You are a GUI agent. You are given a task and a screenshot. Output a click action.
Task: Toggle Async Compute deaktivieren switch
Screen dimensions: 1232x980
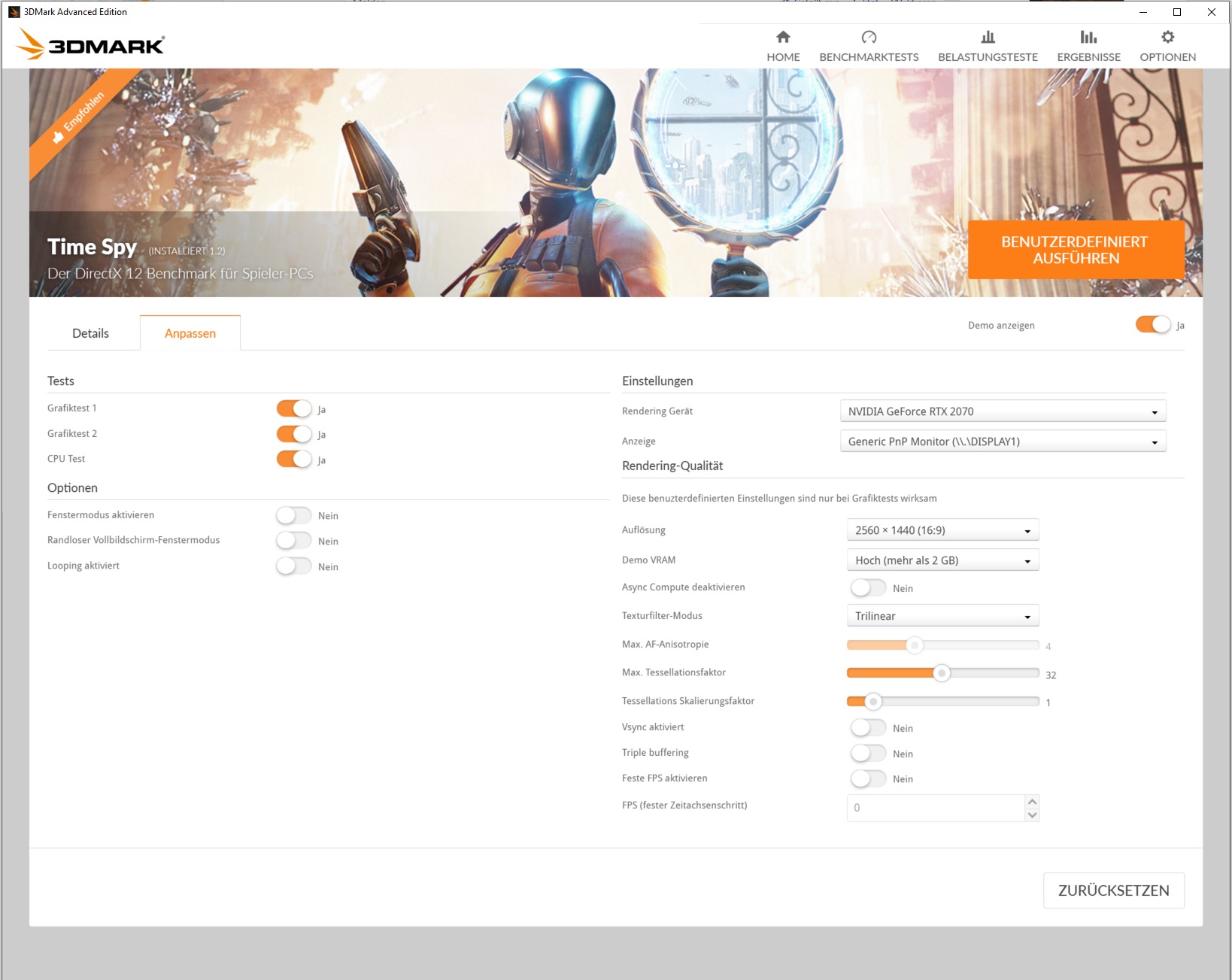pyautogui.click(x=869, y=587)
